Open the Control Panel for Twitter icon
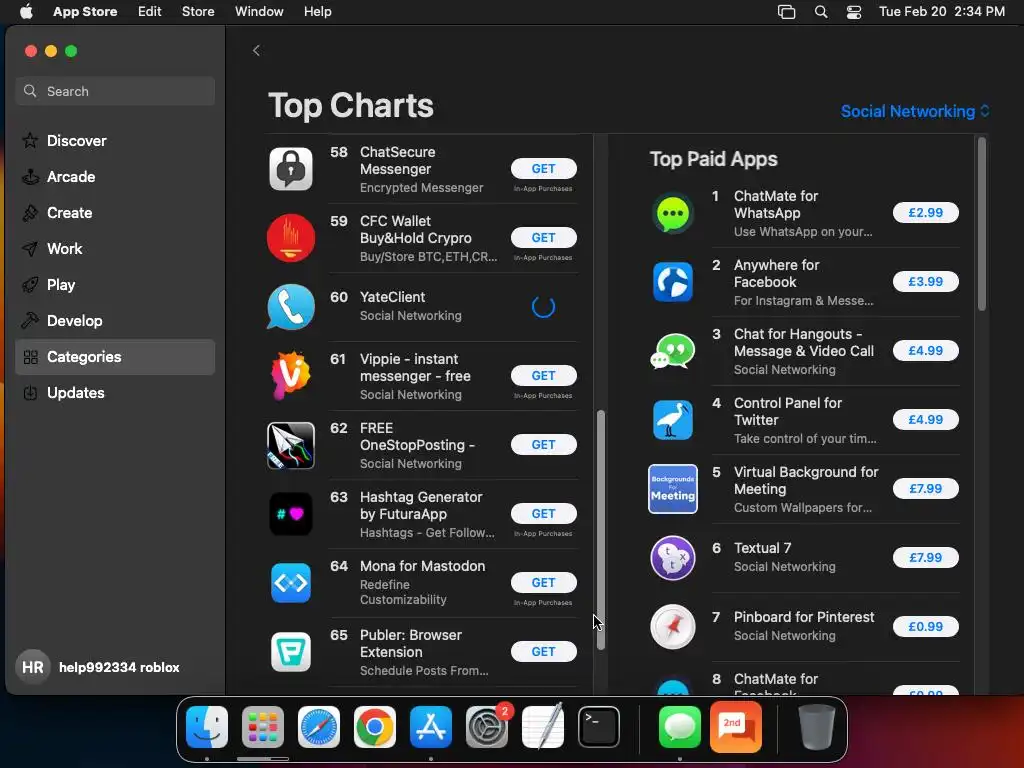Viewport: 1024px width, 768px height. pyautogui.click(x=673, y=420)
